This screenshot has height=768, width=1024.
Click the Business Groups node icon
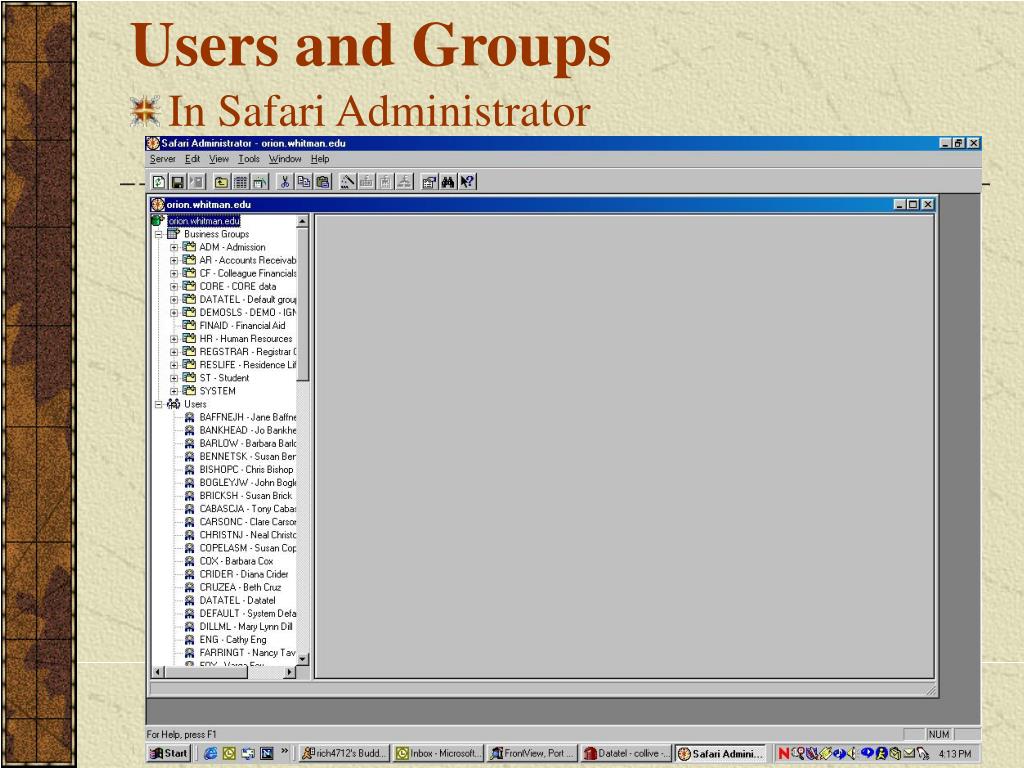tap(173, 234)
